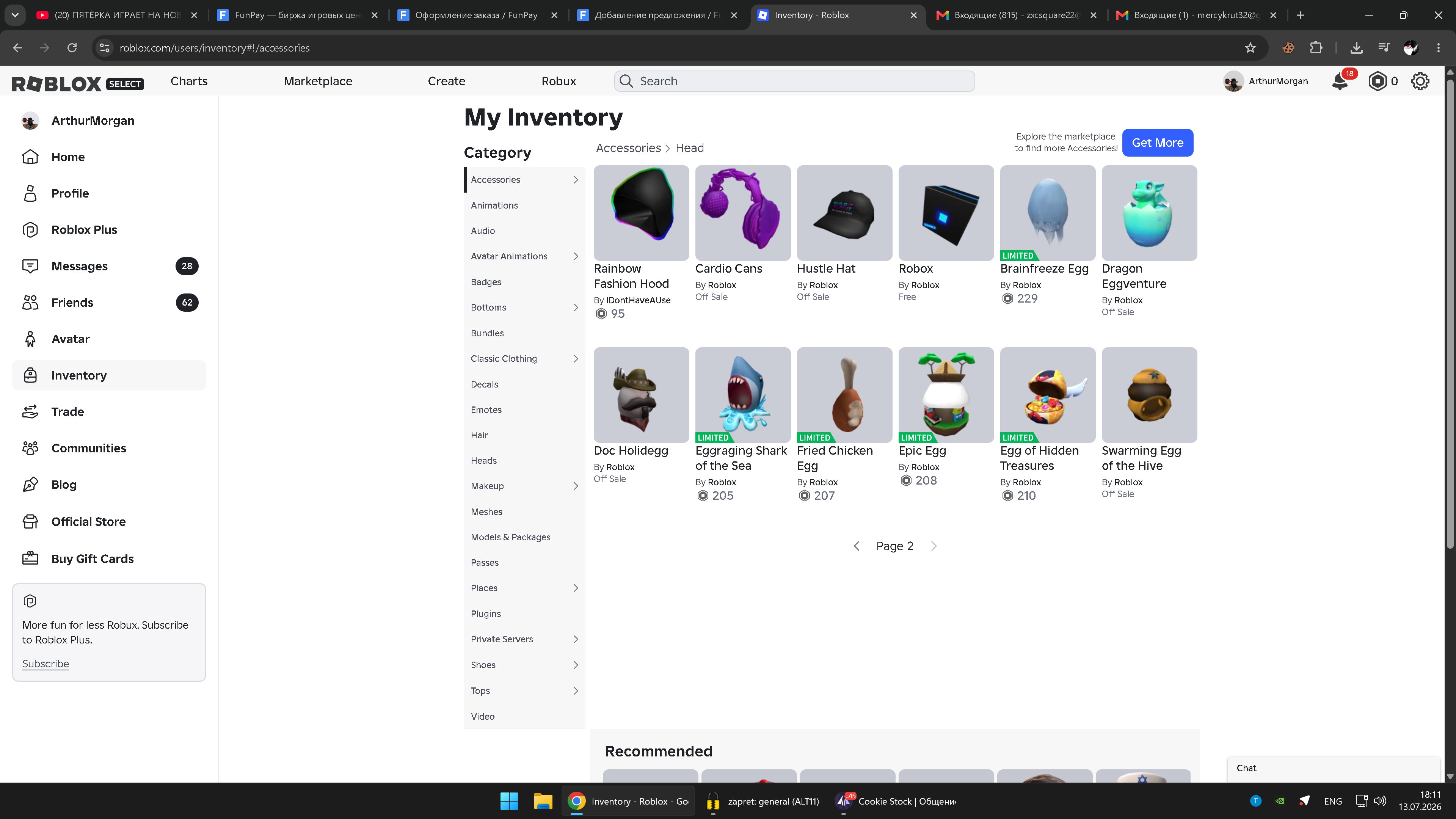The image size is (1456, 819).
Task: Go to the next inventory page
Action: tap(934, 546)
